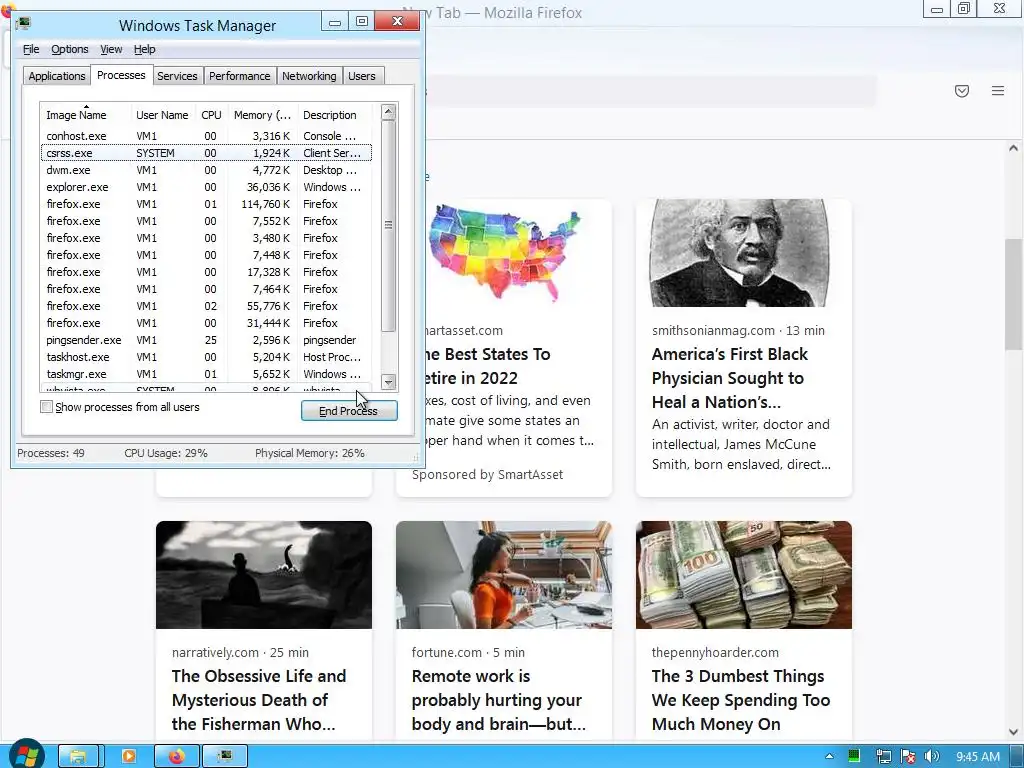This screenshot has height=768, width=1024.
Task: Click the James McCune Smith portrait thumbnail
Action: tap(744, 253)
